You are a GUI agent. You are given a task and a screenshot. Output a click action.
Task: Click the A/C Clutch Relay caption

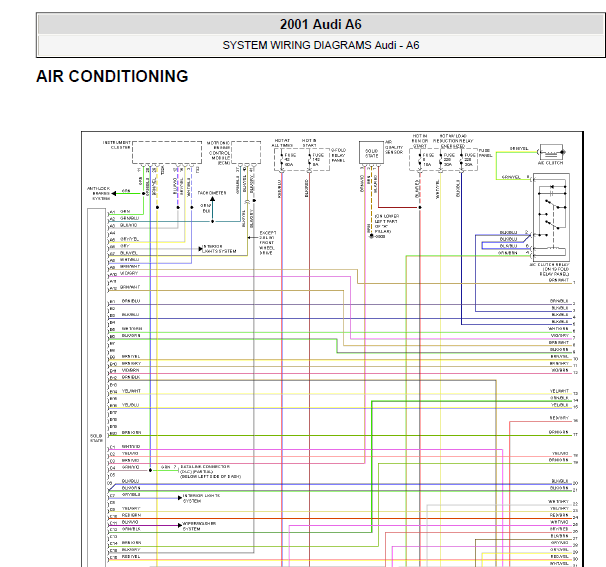pyautogui.click(x=549, y=269)
